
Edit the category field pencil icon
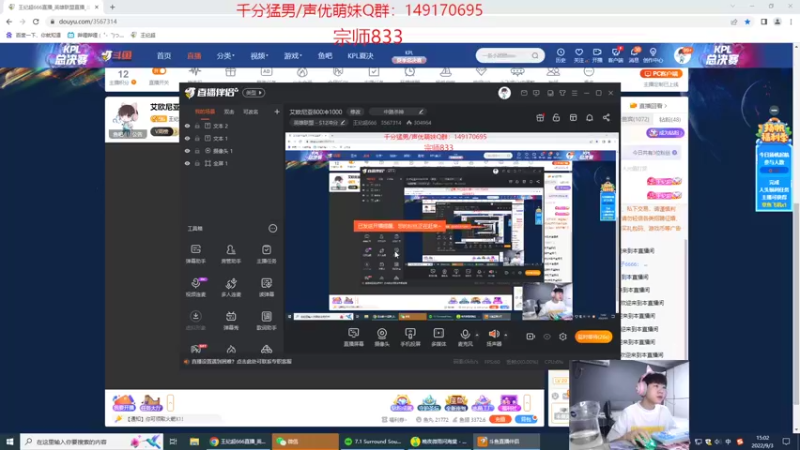pyautogui.click(x=343, y=123)
